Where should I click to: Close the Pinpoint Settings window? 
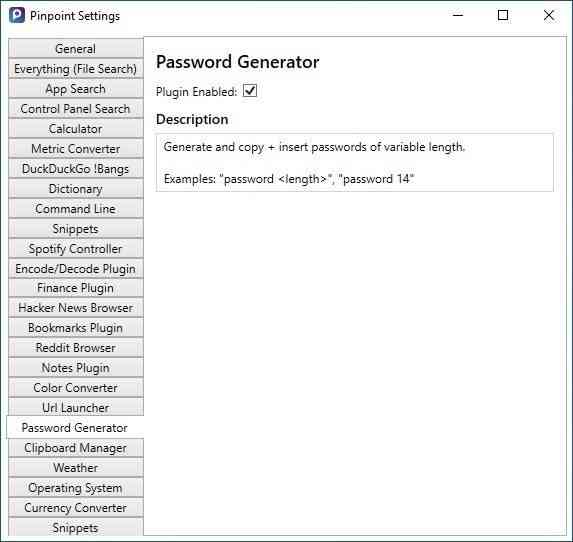[x=549, y=15]
